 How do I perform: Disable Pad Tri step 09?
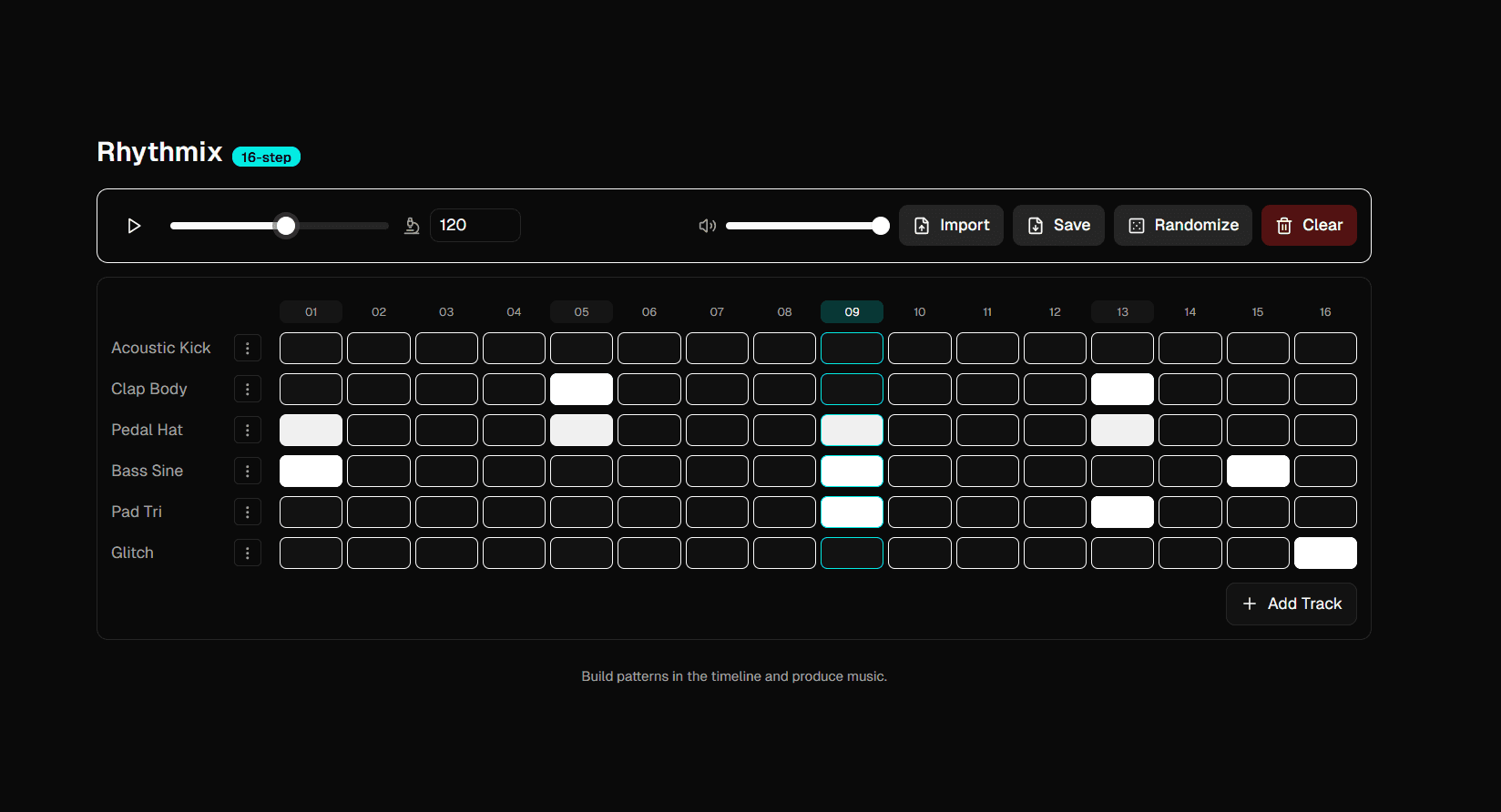tap(852, 512)
